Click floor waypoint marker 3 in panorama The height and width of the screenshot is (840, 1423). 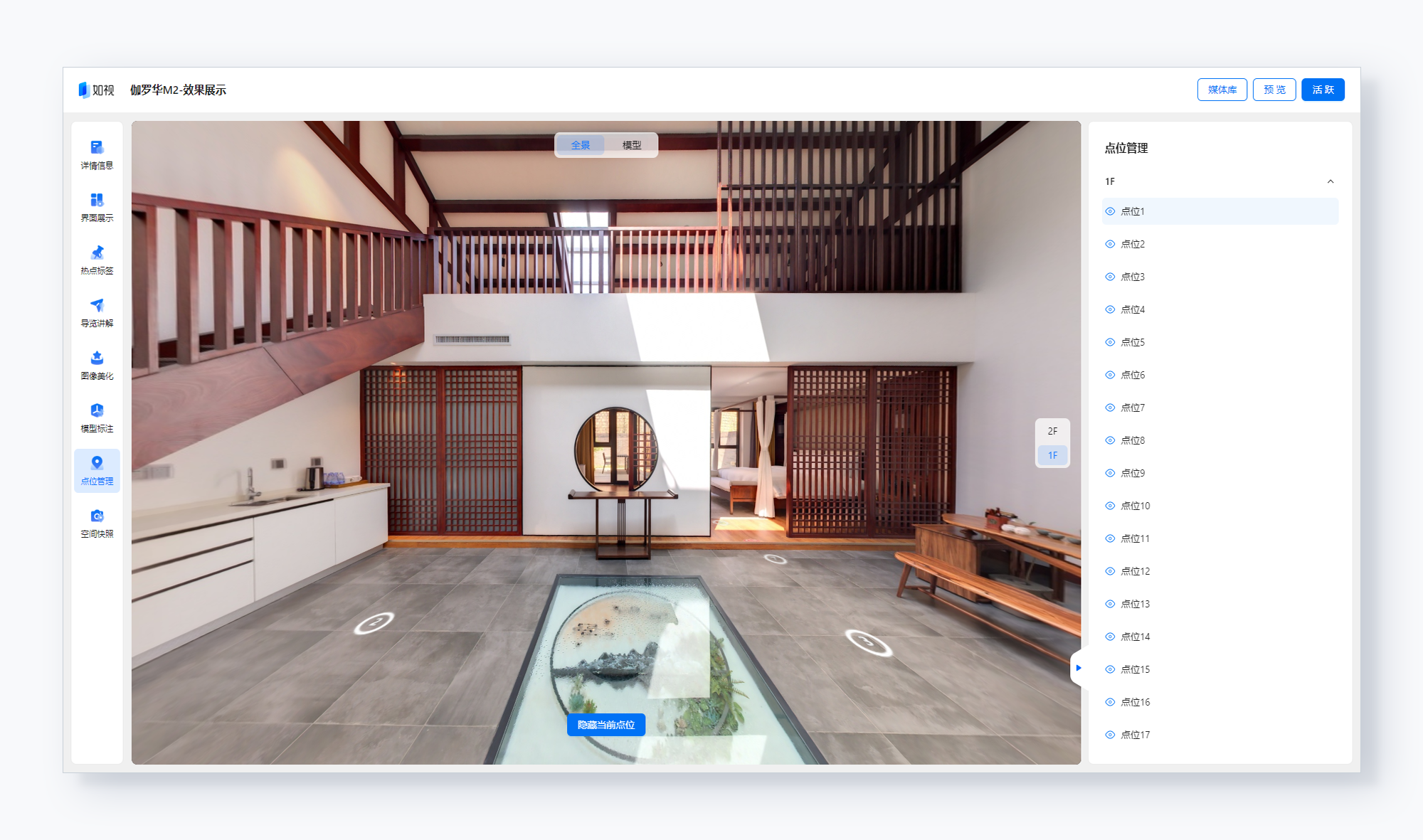point(868,642)
